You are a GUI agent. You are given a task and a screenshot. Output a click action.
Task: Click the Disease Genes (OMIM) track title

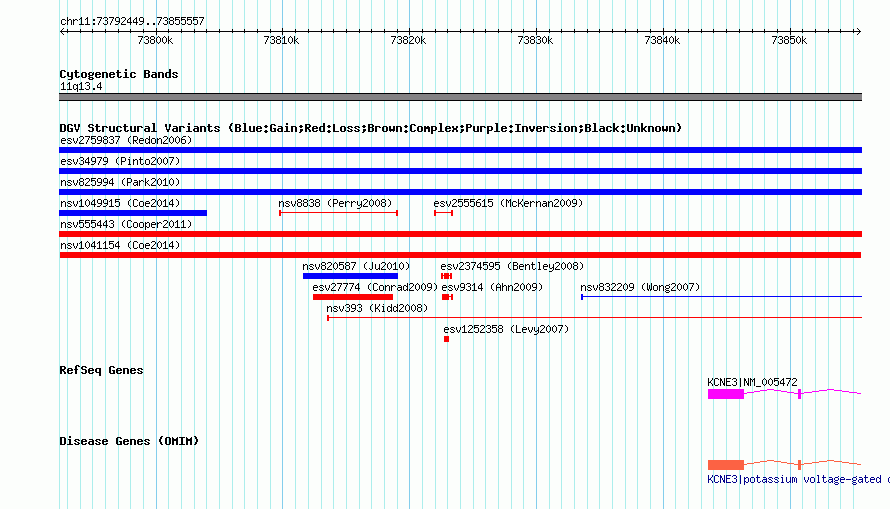coord(129,441)
